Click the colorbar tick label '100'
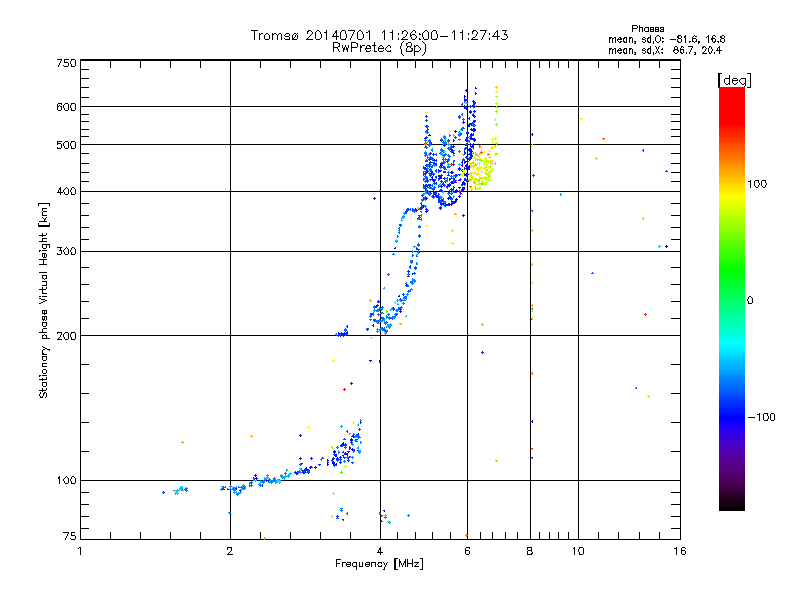The height and width of the screenshot is (600, 800). (757, 184)
